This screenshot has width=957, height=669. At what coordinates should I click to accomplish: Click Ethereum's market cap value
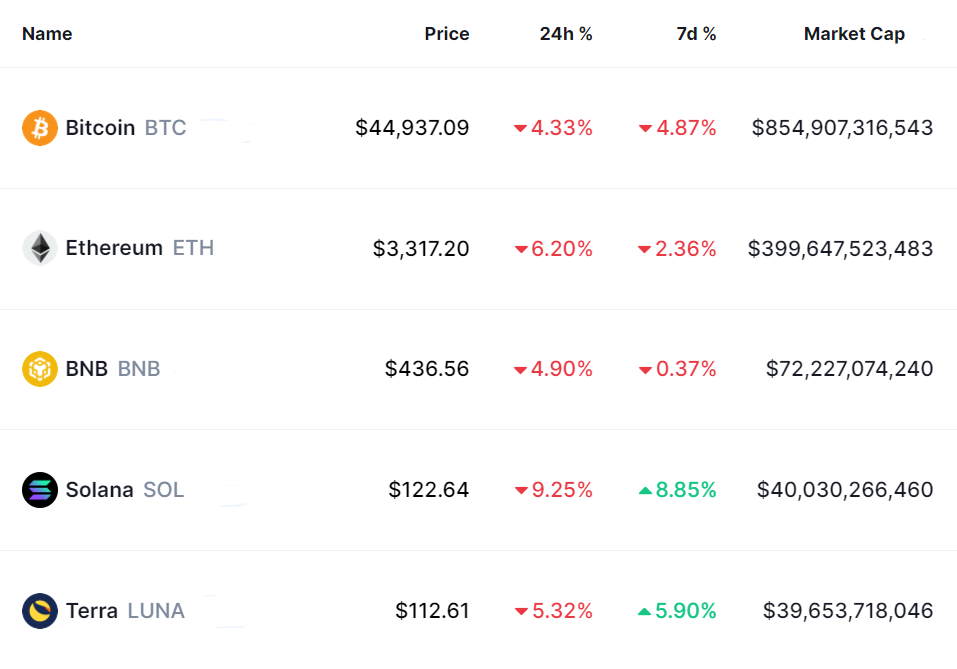pyautogui.click(x=840, y=248)
